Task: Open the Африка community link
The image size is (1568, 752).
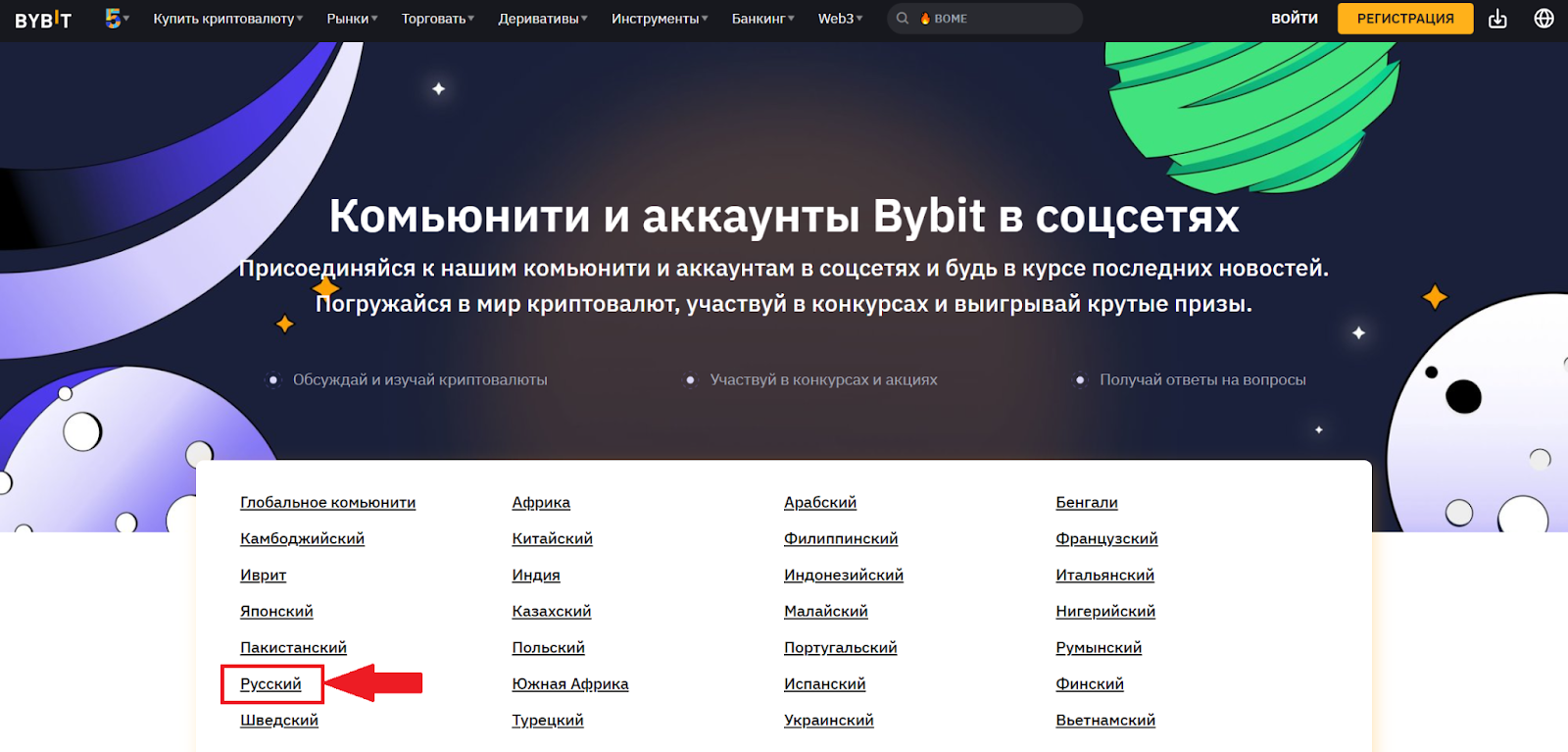Action: [x=541, y=502]
